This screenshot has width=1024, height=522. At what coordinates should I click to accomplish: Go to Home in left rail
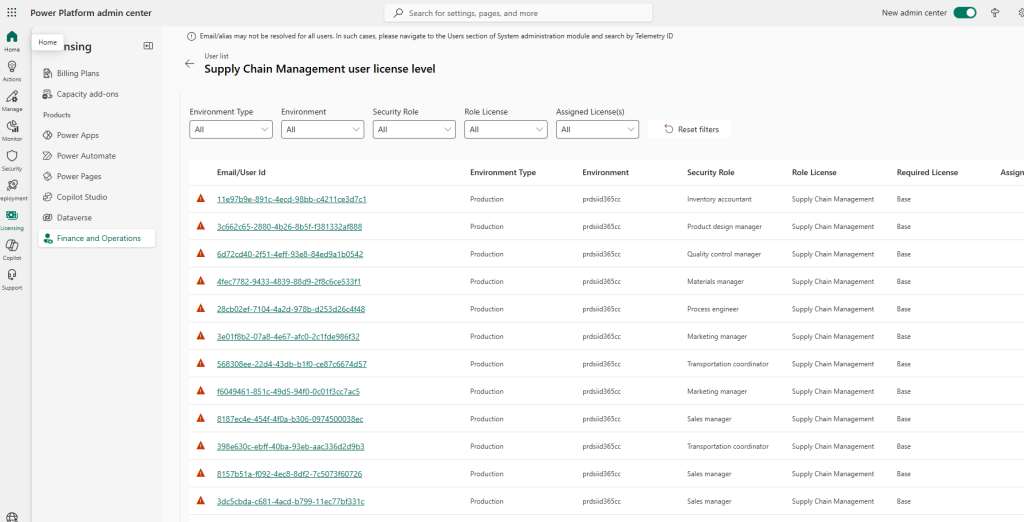tap(12, 41)
